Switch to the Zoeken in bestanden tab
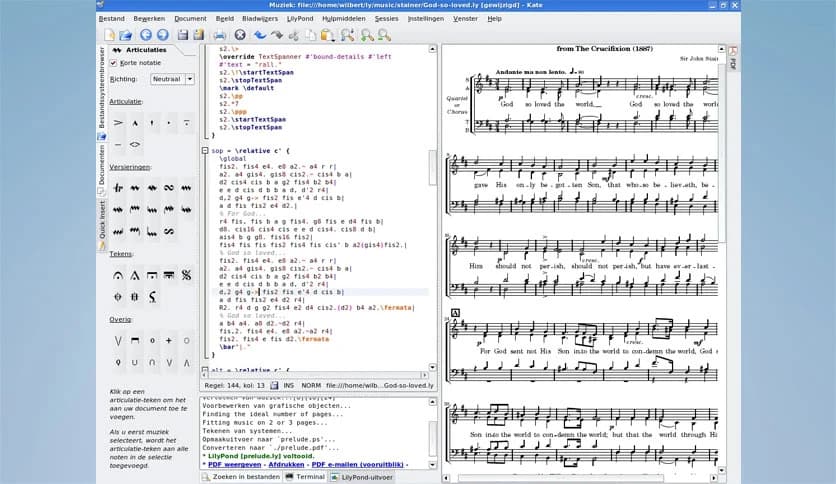Viewport: 836px width, 484px height. click(x=241, y=477)
